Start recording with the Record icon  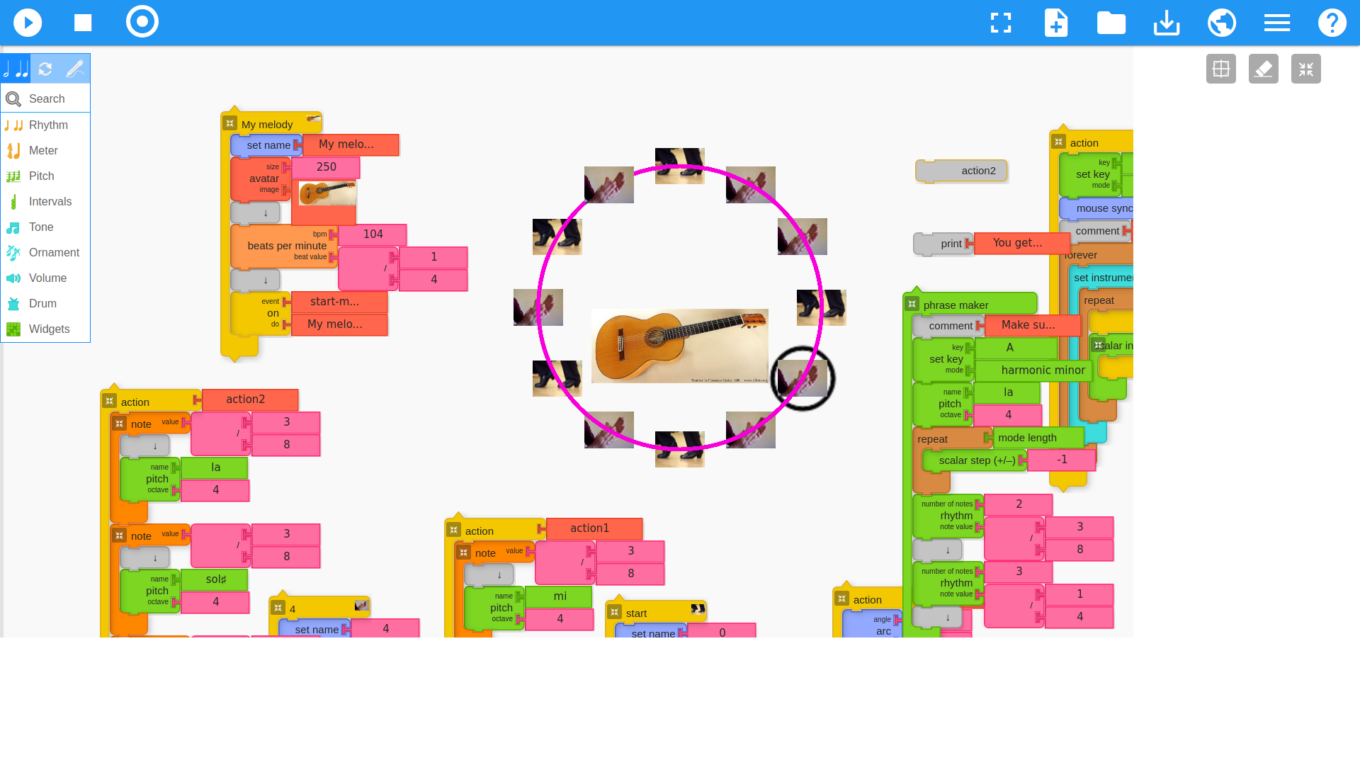[142, 22]
